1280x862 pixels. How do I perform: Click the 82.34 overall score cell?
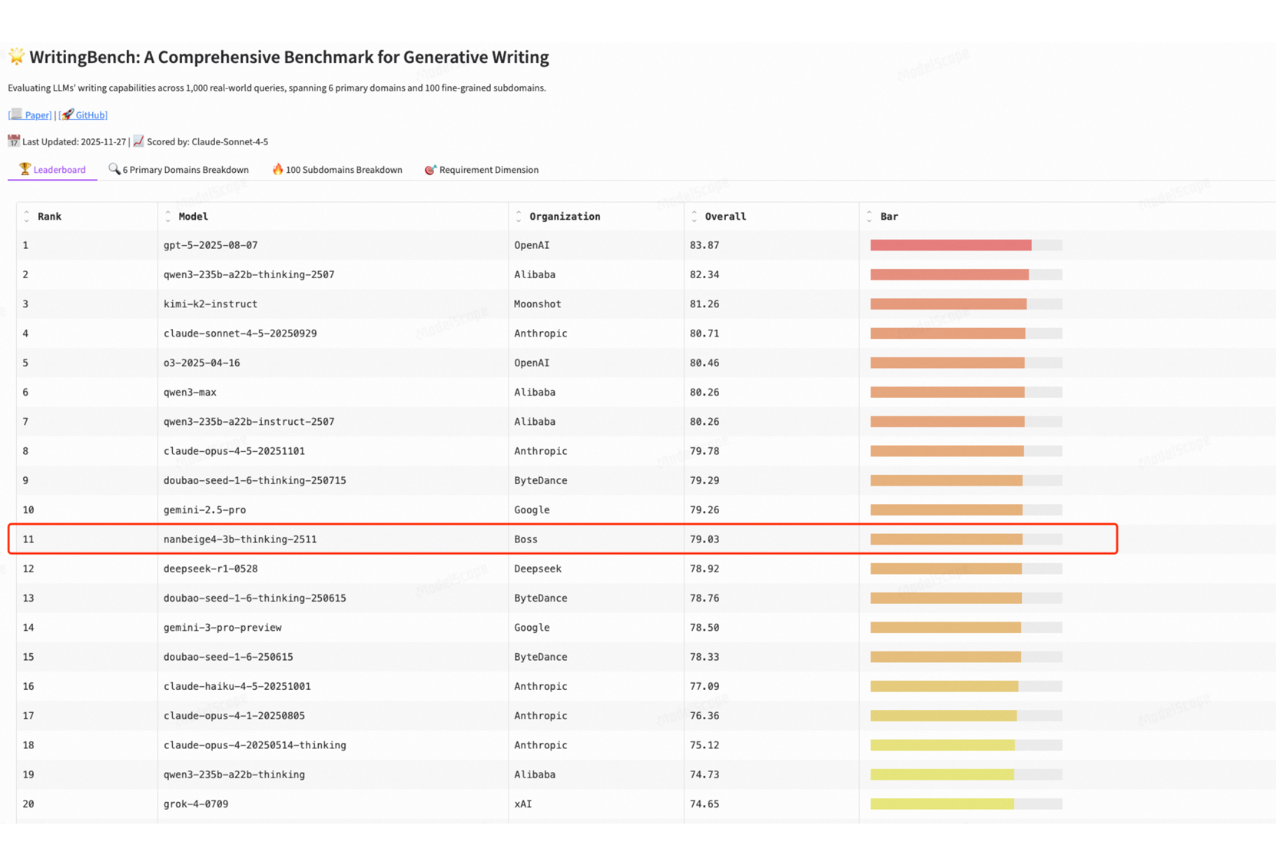click(x=704, y=274)
